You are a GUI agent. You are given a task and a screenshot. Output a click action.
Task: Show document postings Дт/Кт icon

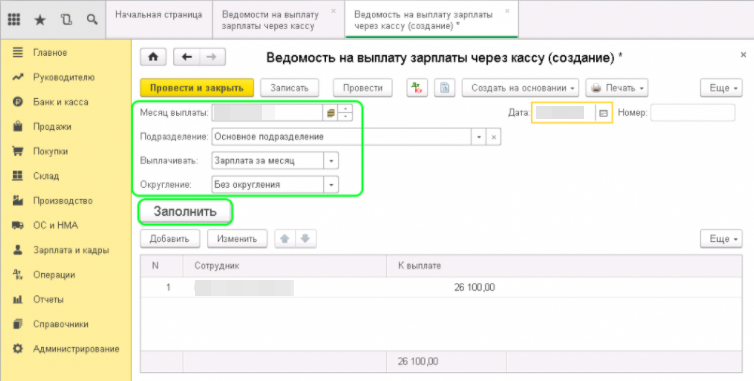(417, 88)
